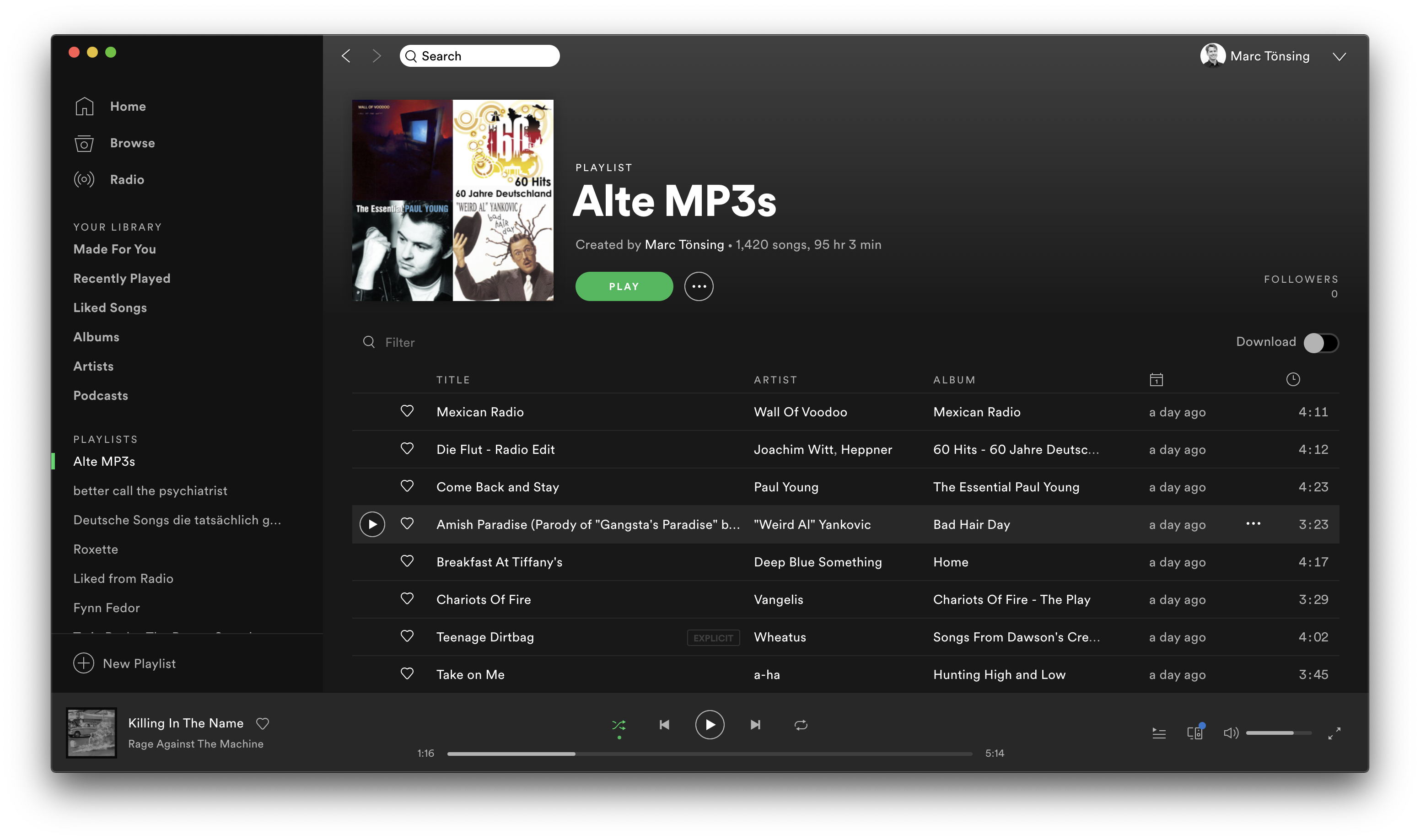Click the playlist cover art thumbnail
This screenshot has width=1420, height=840.
point(453,200)
